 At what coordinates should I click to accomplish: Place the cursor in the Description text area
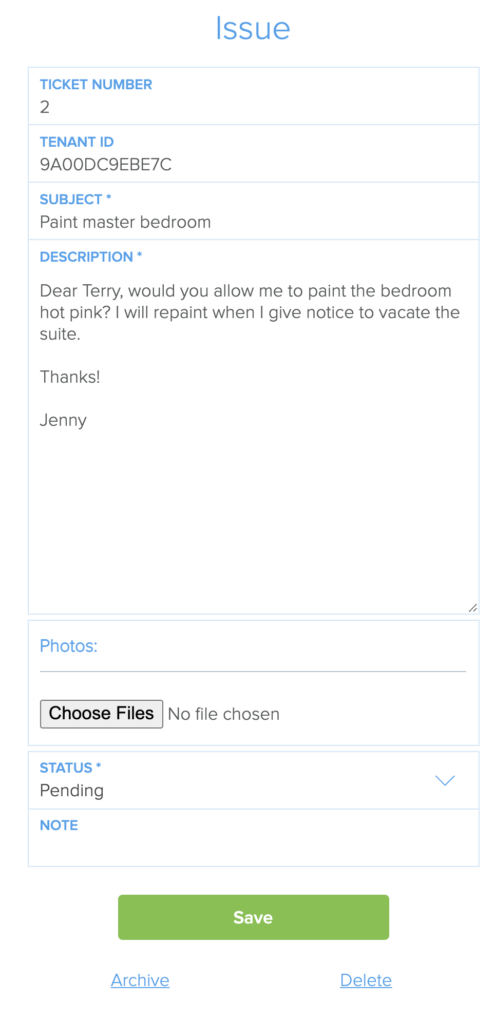click(x=253, y=427)
